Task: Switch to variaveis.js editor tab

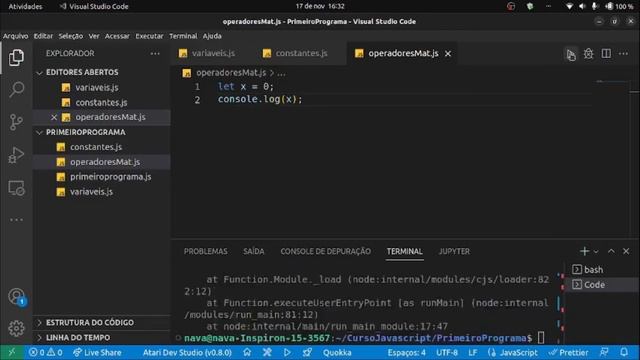Action: click(212, 53)
